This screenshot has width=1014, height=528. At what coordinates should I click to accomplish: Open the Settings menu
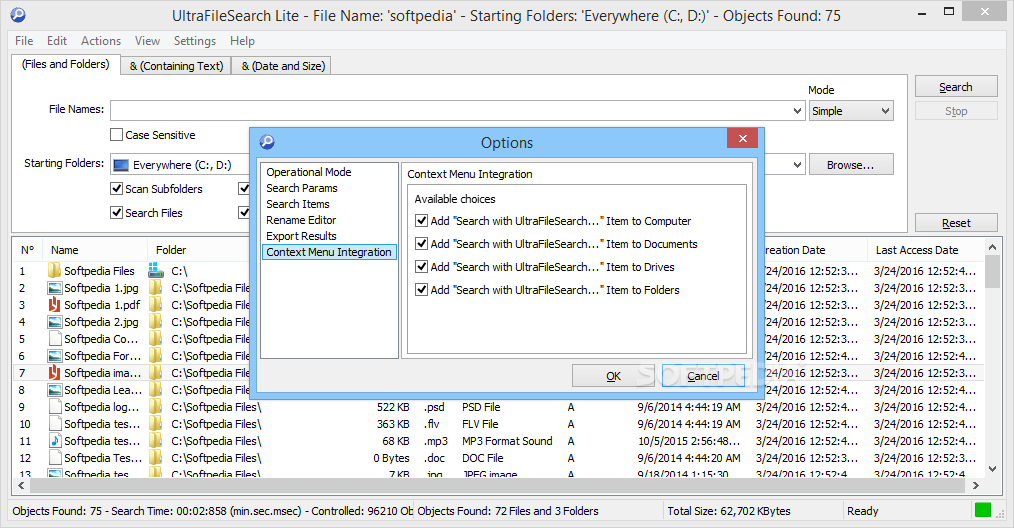pyautogui.click(x=195, y=41)
